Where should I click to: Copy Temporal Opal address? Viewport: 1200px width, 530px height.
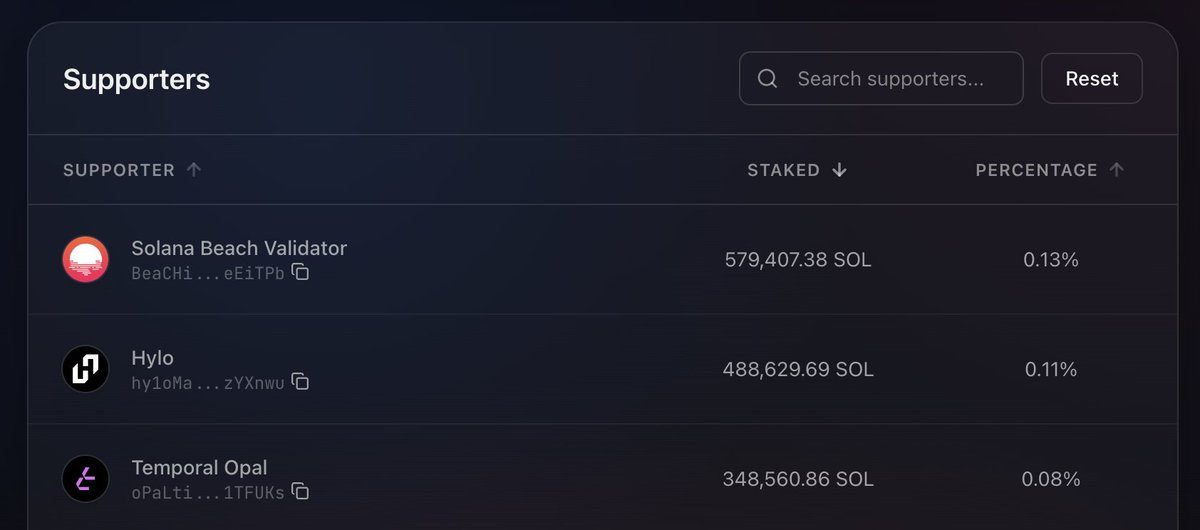pyautogui.click(x=300, y=491)
